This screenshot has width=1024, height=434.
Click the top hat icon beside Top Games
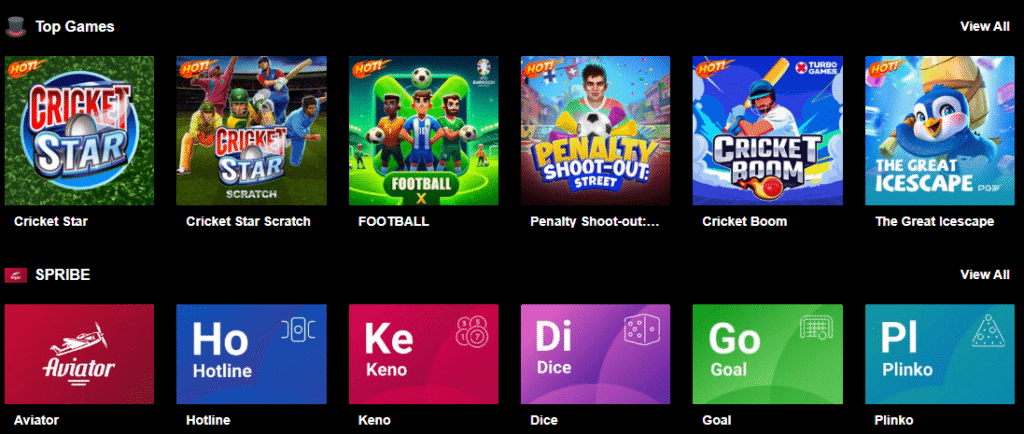15,27
